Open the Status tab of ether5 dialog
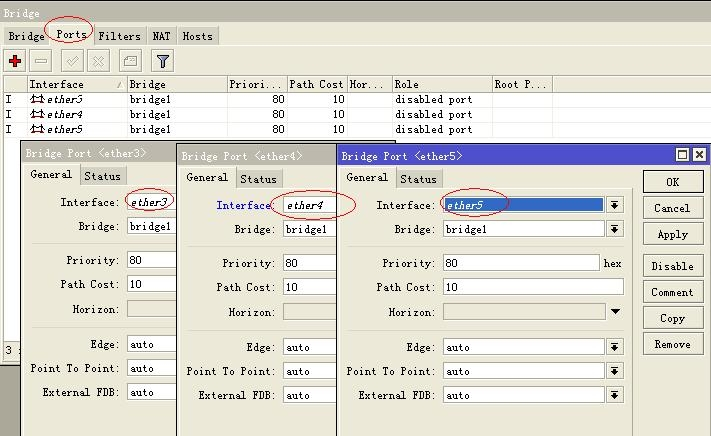This screenshot has height=436, width=711. [418, 179]
